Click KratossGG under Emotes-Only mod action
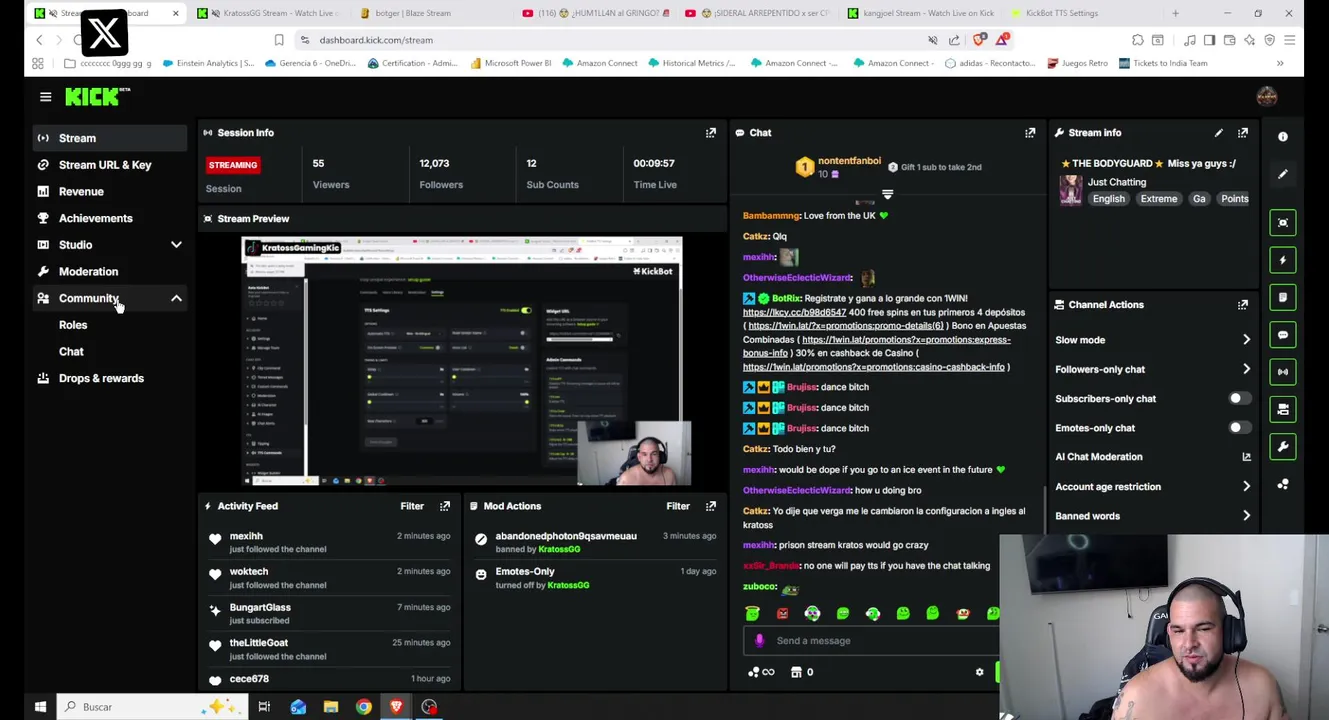 [x=568, y=585]
